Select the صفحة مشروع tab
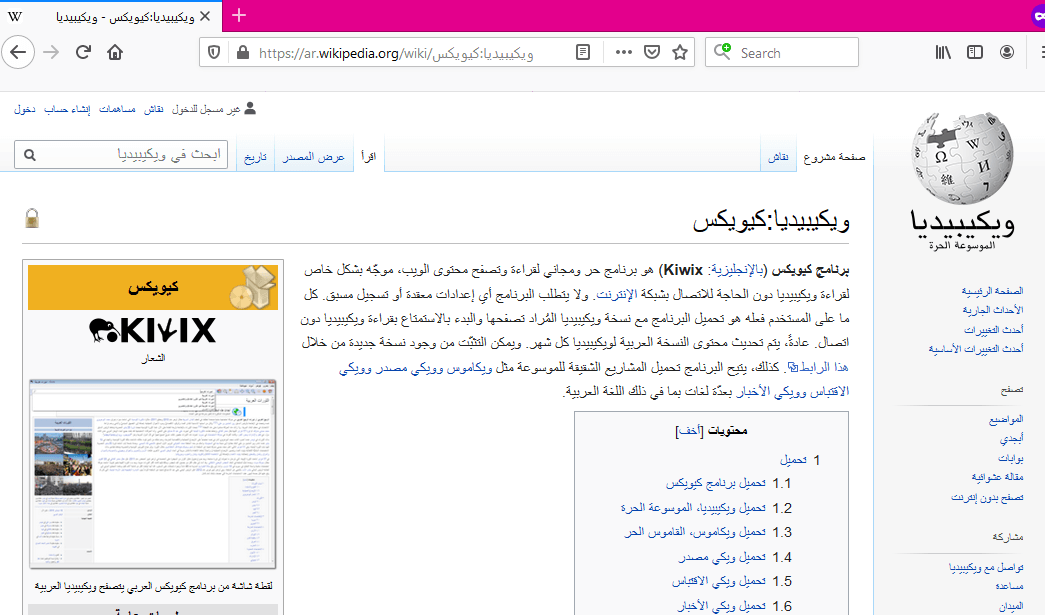Image resolution: width=1045 pixels, height=615 pixels. (834, 157)
